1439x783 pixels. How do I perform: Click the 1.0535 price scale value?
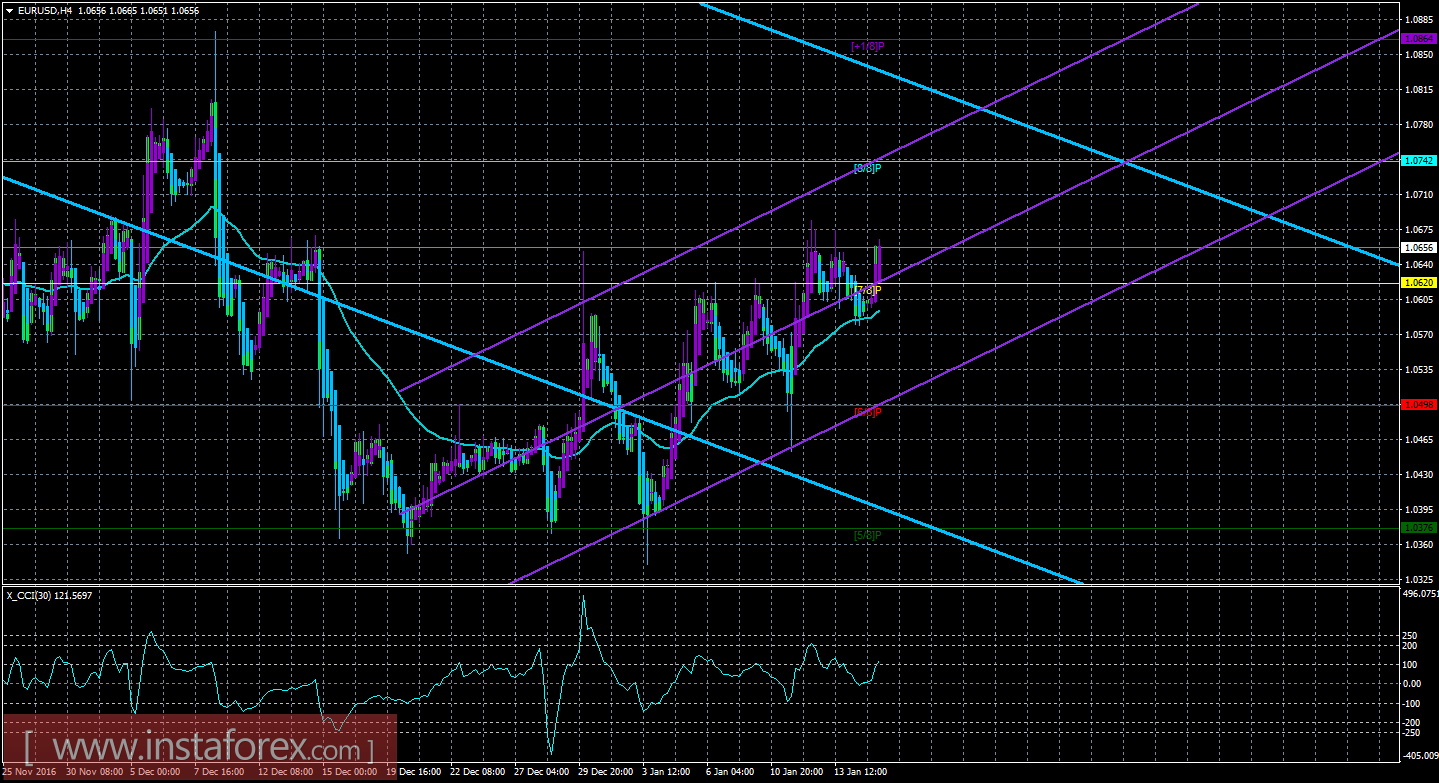1419,369
